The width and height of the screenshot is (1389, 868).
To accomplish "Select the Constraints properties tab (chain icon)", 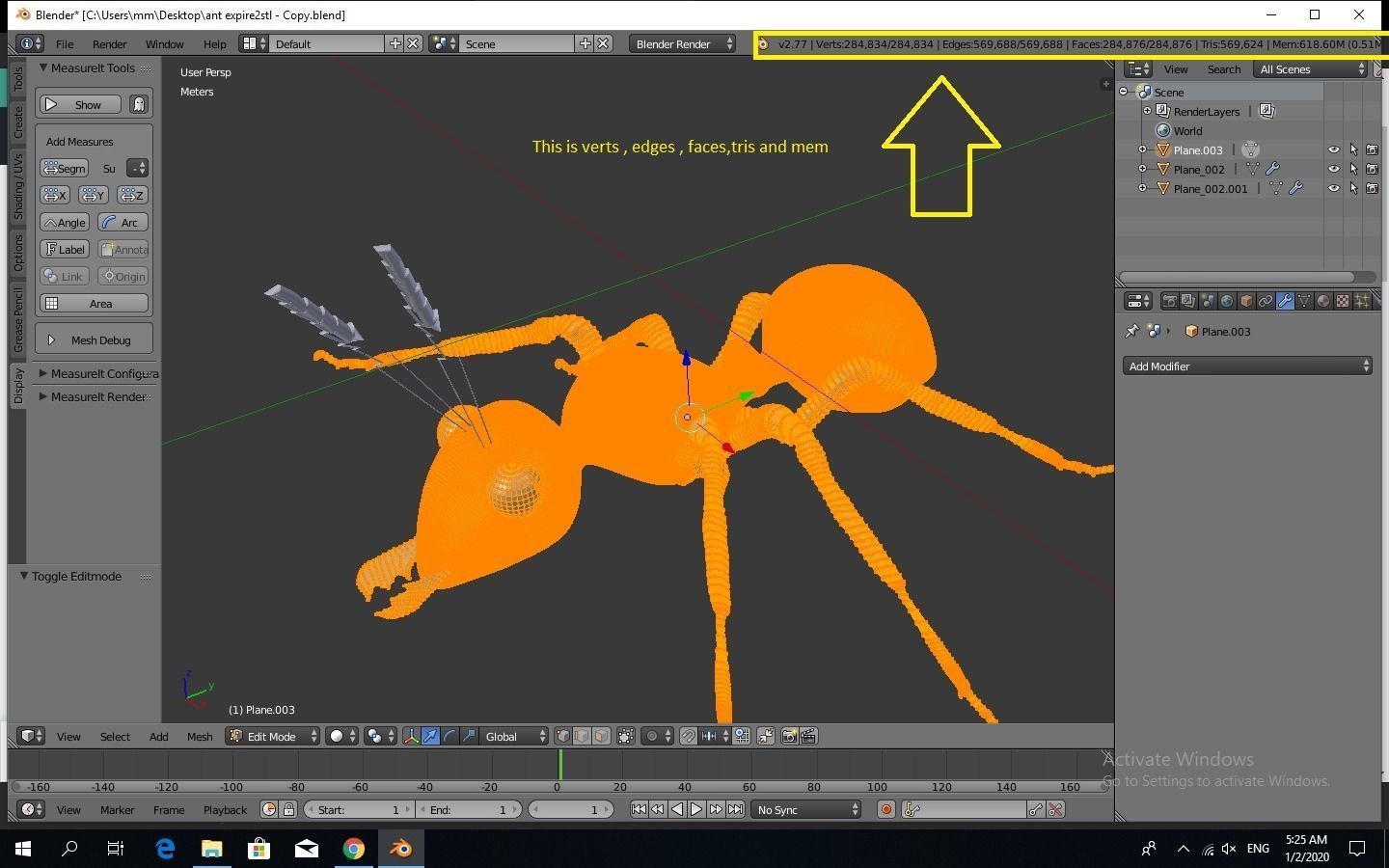I will point(1266,300).
